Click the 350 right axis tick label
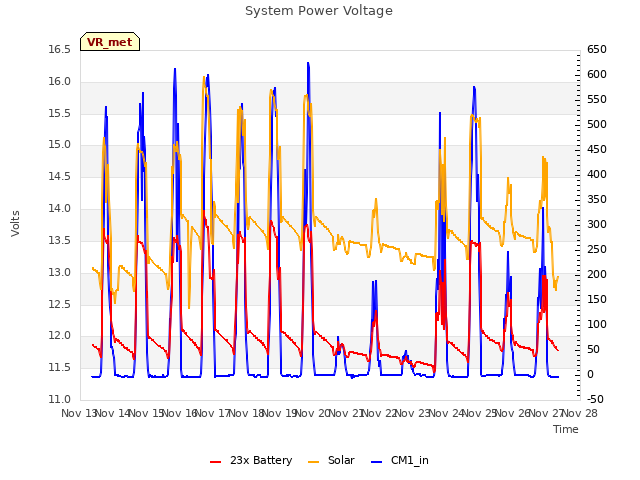Viewport: 640px width, 480px height. [x=597, y=199]
